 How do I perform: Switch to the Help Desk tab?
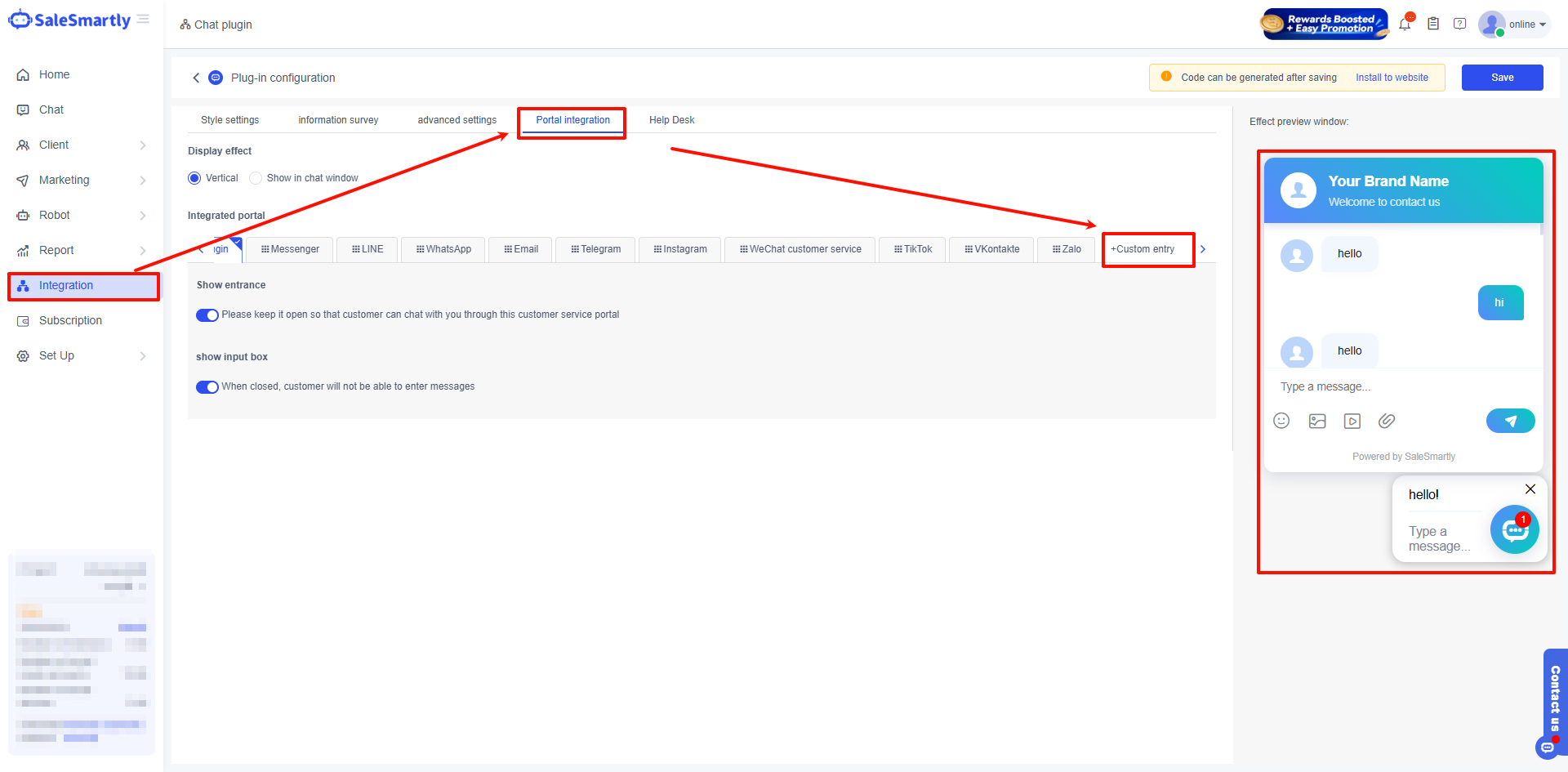point(671,120)
